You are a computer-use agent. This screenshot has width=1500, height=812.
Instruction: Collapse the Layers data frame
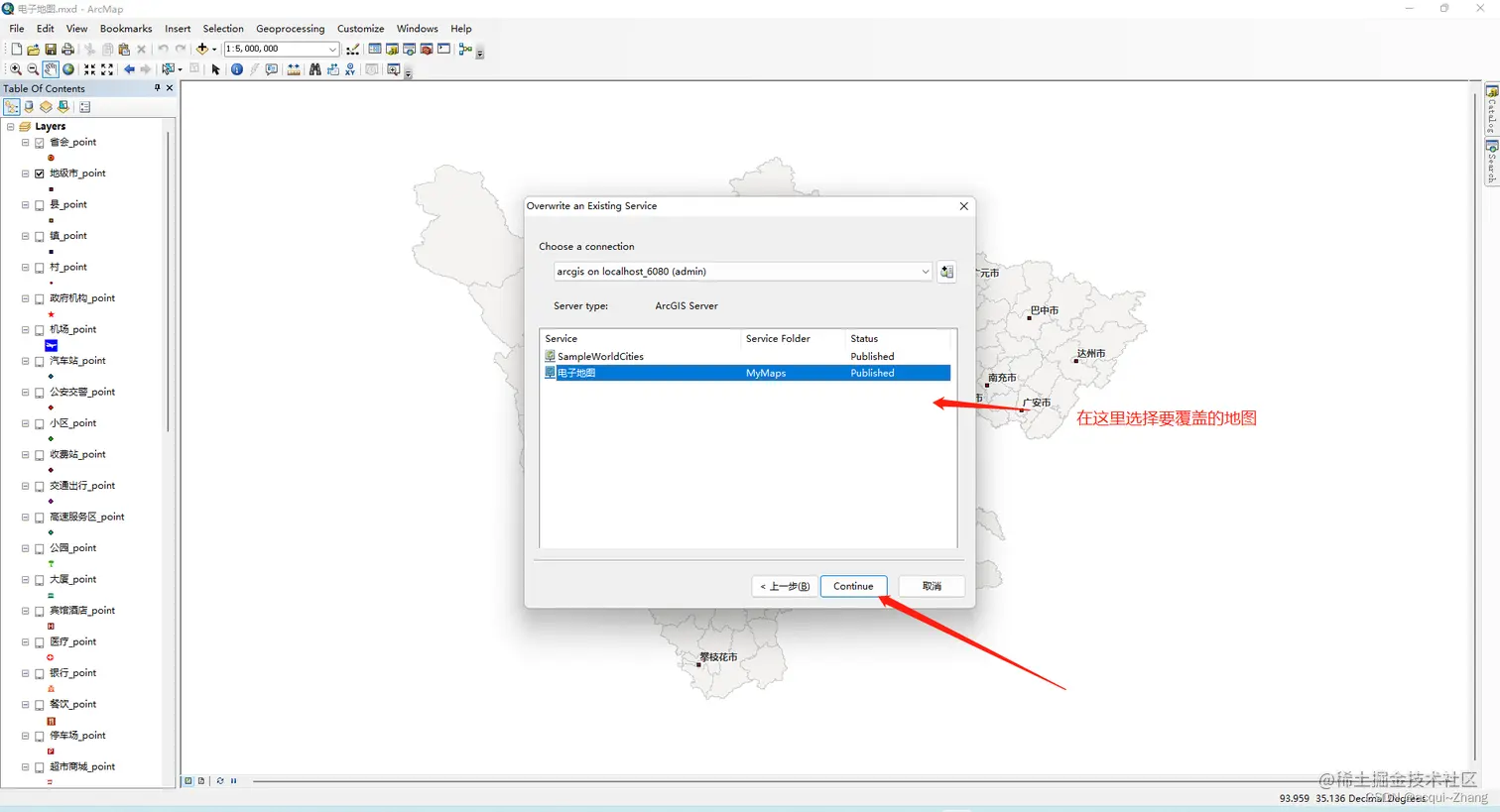point(11,127)
